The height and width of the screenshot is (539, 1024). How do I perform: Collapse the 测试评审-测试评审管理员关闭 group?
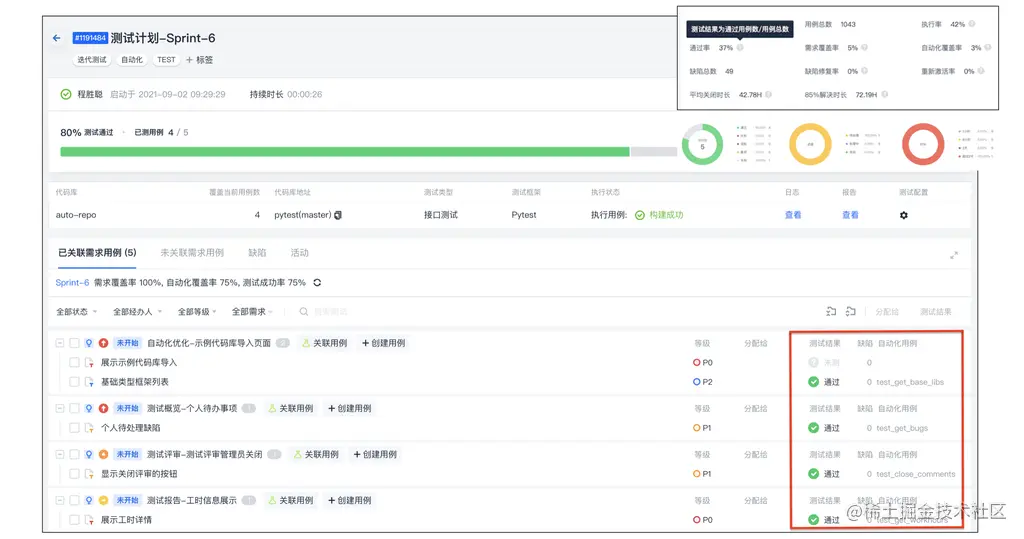click(x=60, y=454)
